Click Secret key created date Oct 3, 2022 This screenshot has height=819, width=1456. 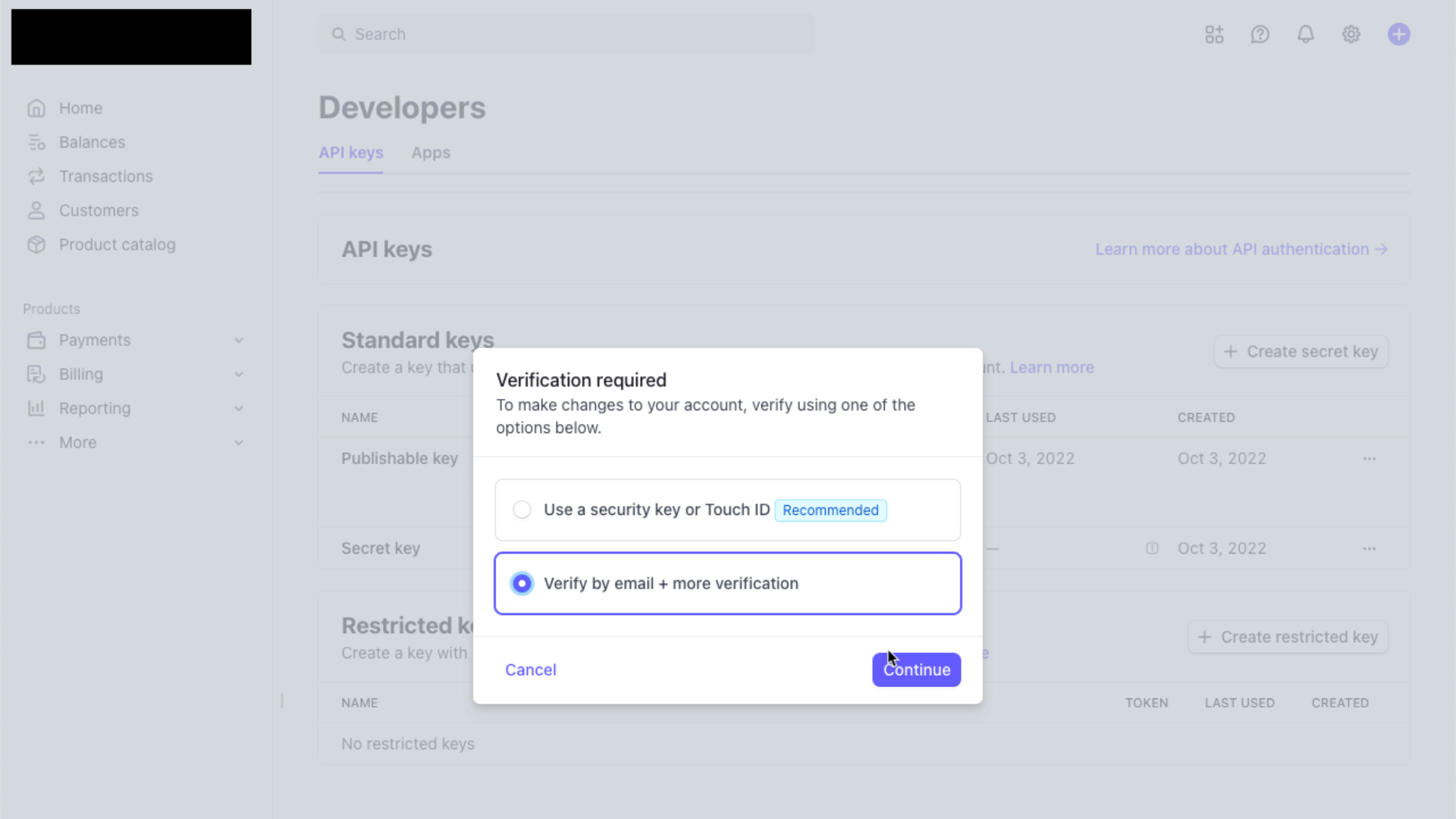coord(1221,548)
